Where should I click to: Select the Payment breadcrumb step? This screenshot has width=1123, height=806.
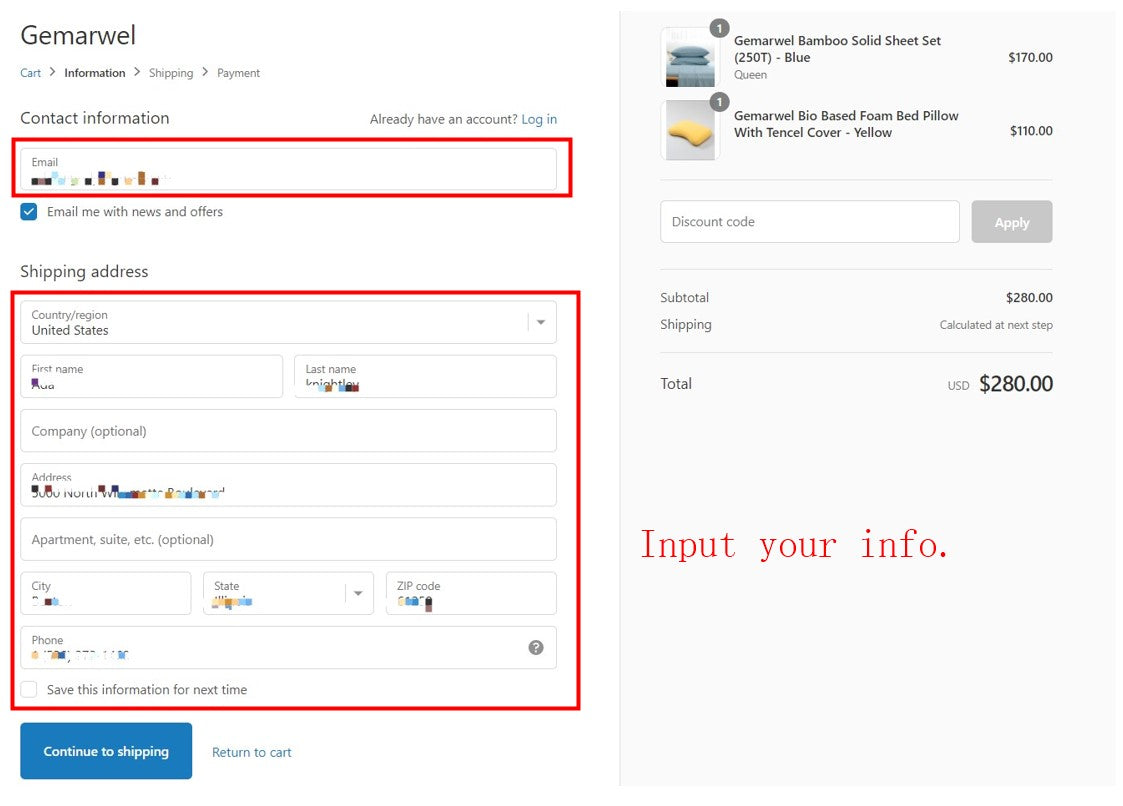click(238, 73)
